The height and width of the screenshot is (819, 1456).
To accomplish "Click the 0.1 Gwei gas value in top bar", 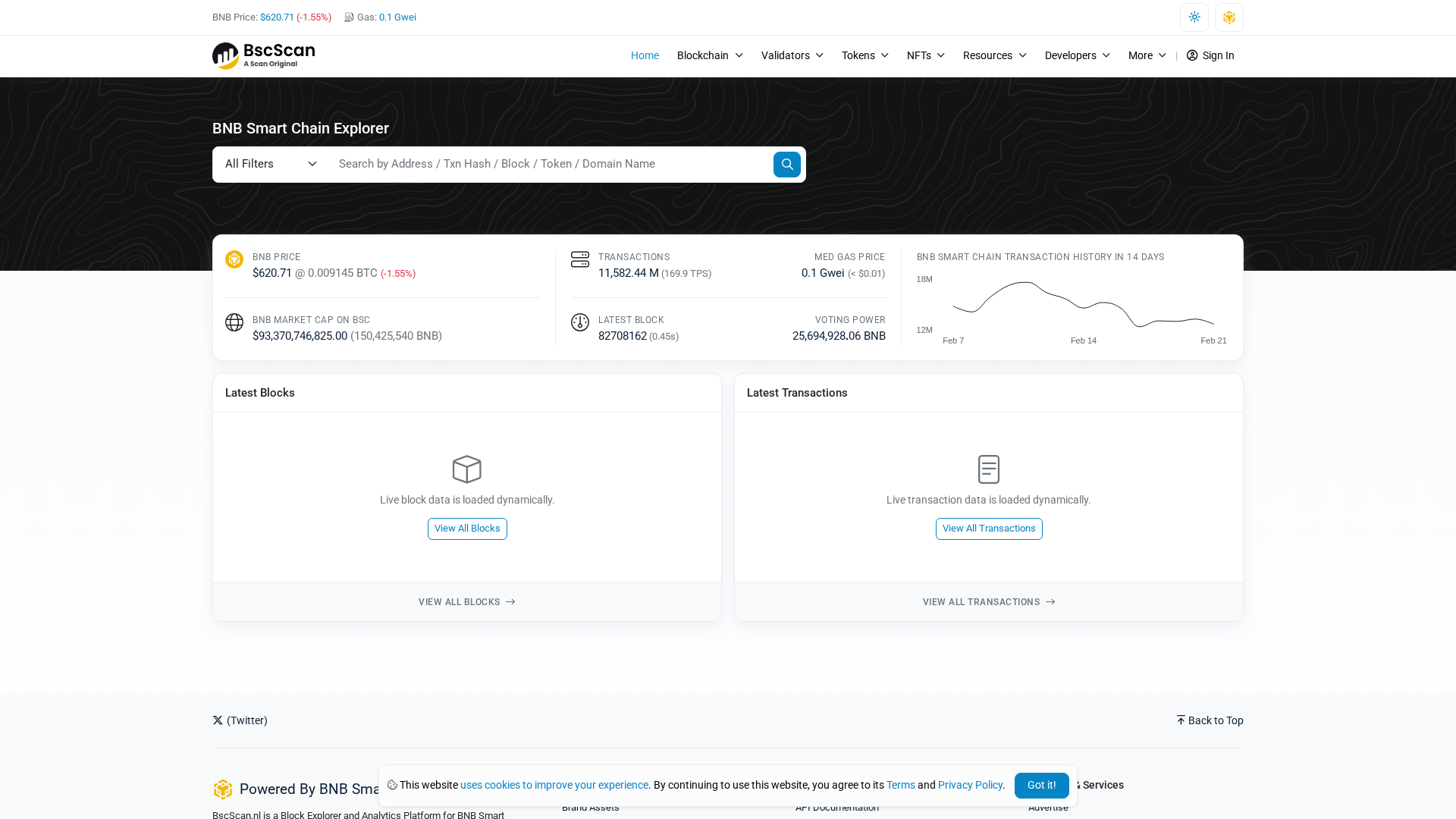I will coord(397,17).
